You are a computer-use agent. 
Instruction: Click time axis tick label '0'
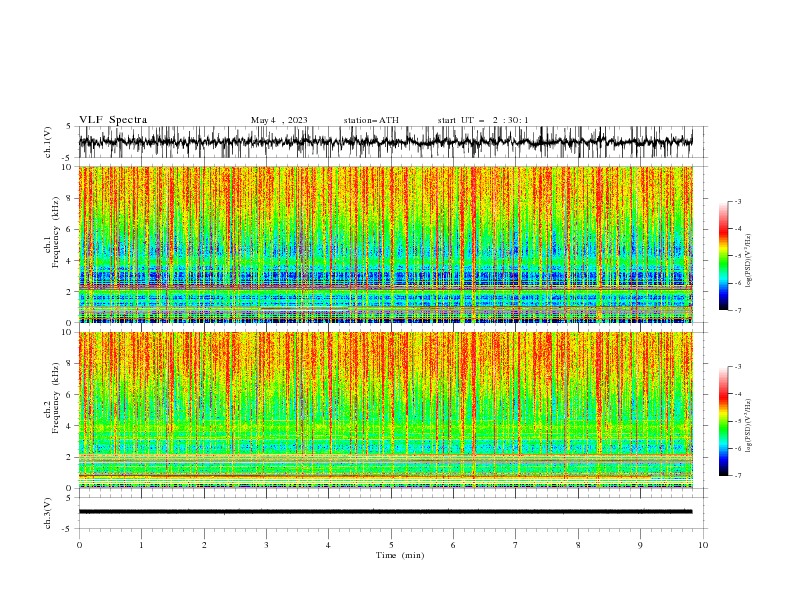point(79,545)
